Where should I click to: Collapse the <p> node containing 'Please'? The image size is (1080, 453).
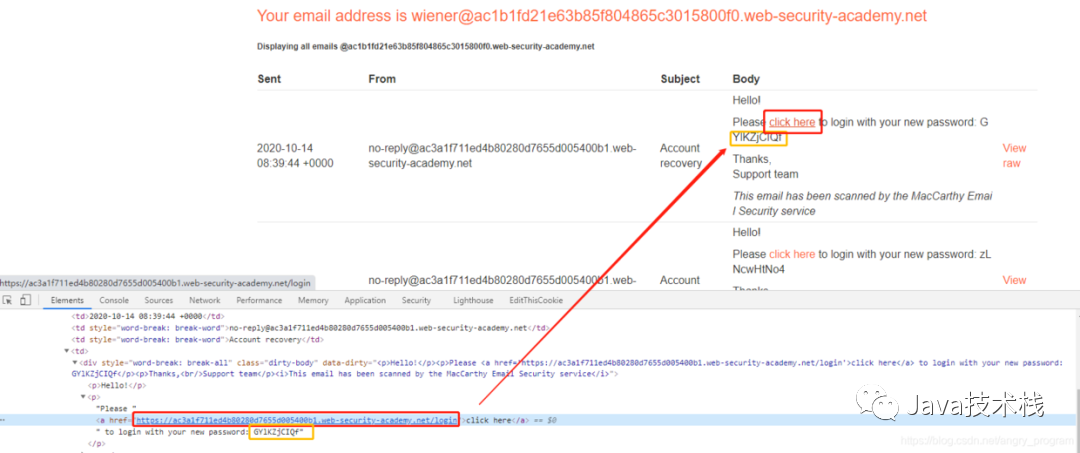point(83,397)
